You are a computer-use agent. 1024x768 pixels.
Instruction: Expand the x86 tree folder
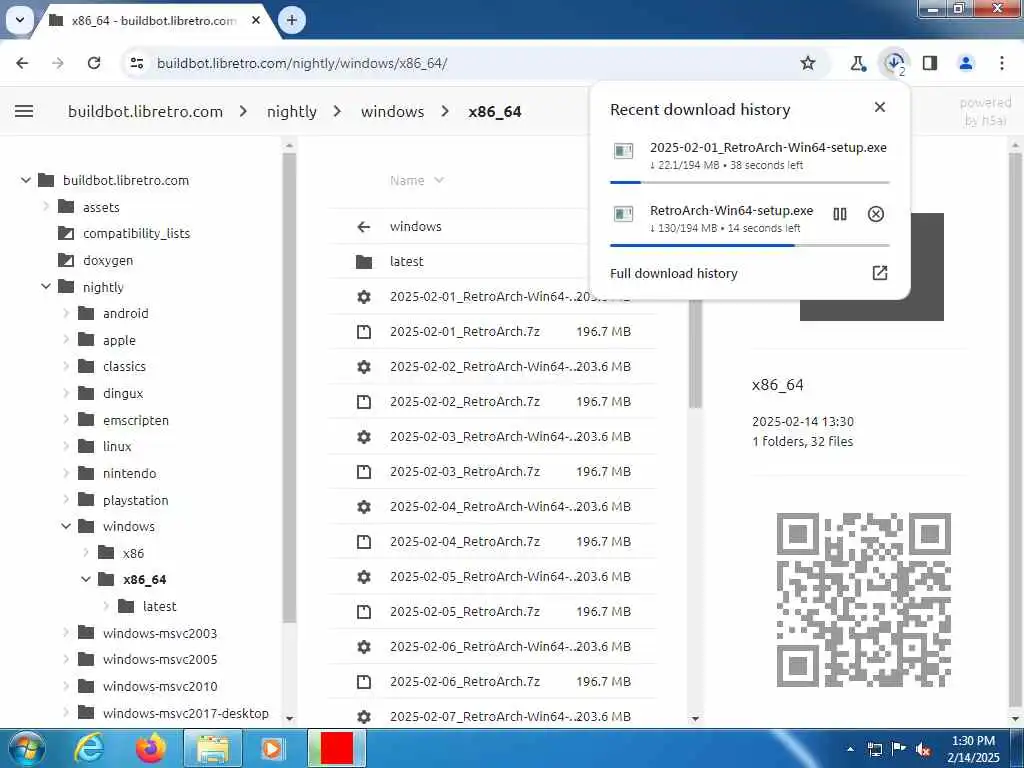(86, 552)
